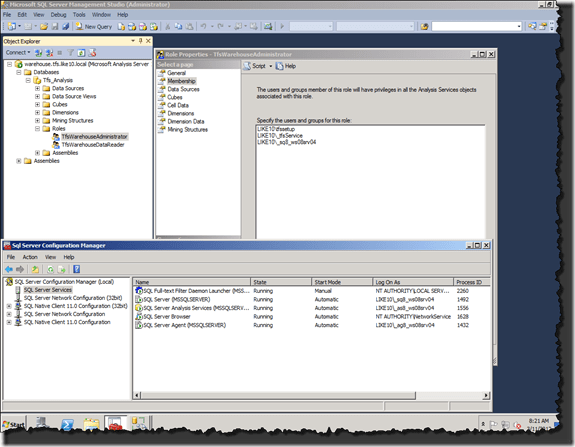The width and height of the screenshot is (575, 447).
Task: Select SQL Server Services in Configuration Manager tree
Action: [x=48, y=290]
